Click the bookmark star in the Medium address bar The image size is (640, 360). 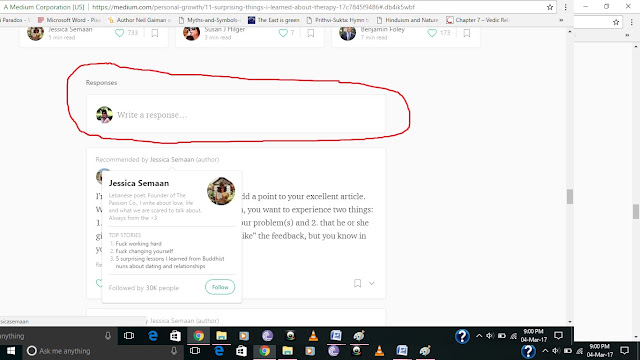[x=550, y=7]
